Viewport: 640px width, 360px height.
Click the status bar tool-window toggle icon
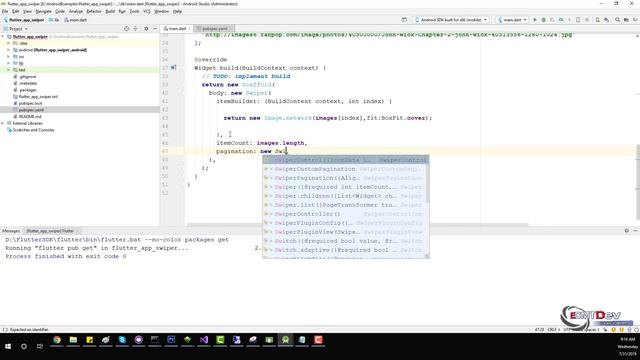pyautogui.click(x=5, y=329)
